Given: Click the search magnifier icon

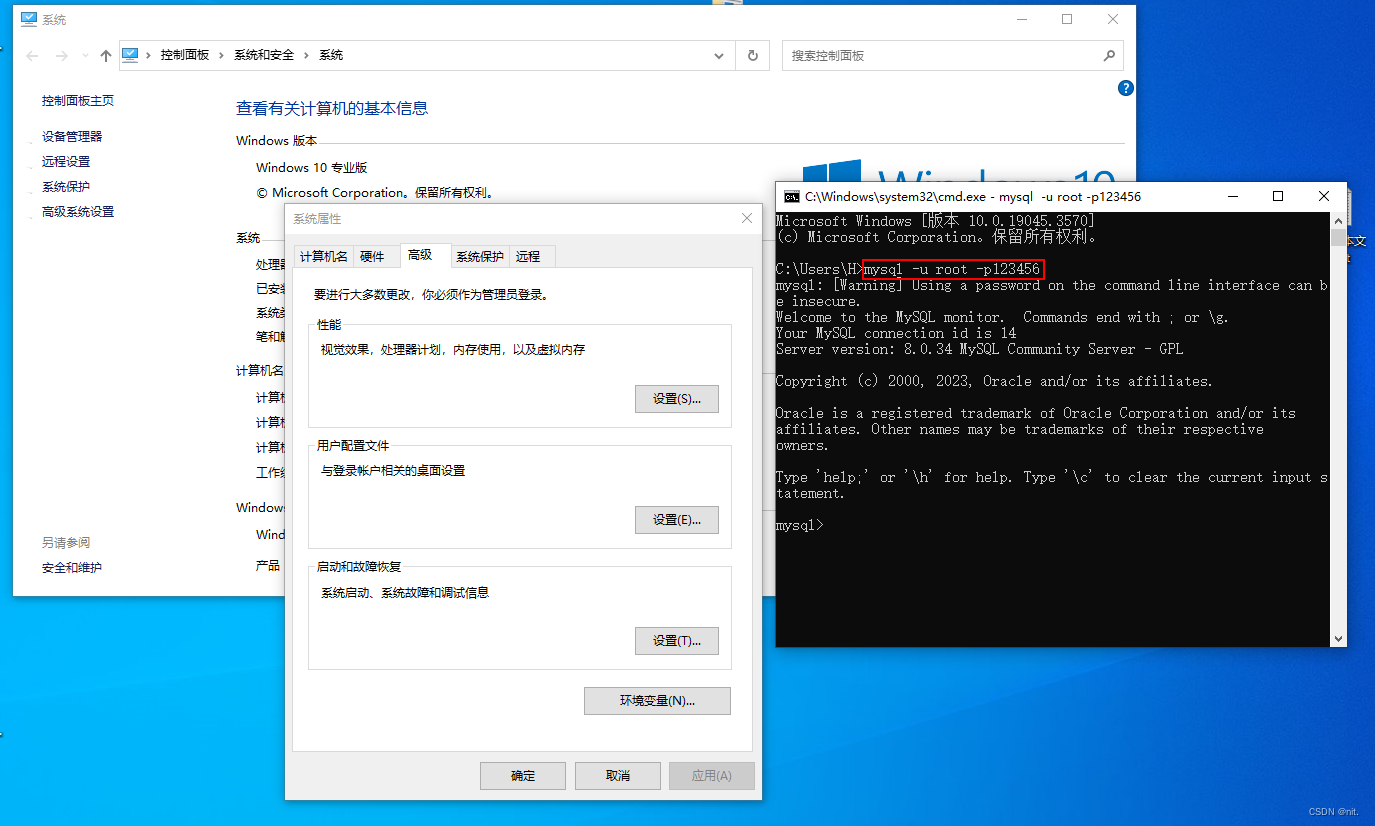Looking at the screenshot, I should pyautogui.click(x=1108, y=56).
